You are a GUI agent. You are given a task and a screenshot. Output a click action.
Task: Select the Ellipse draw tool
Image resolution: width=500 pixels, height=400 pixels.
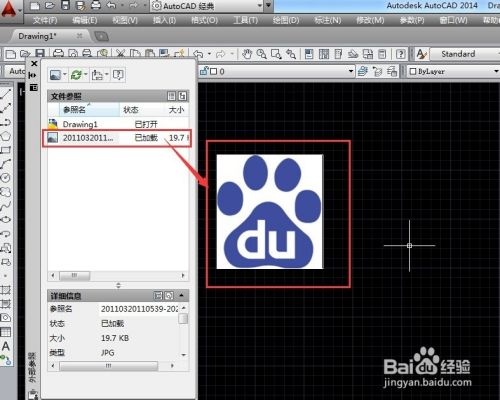[x=6, y=220]
